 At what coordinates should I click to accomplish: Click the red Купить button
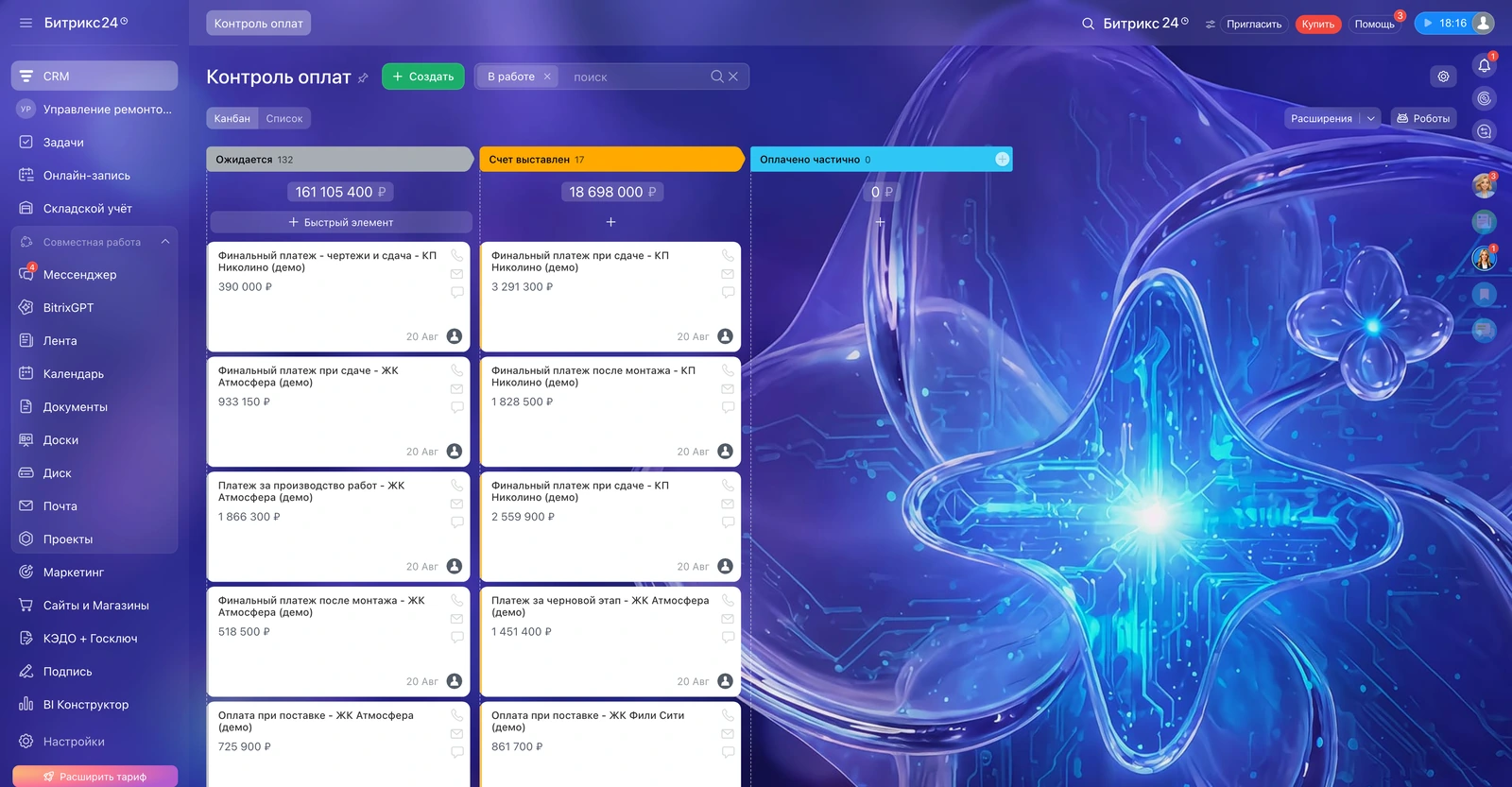pyautogui.click(x=1317, y=24)
